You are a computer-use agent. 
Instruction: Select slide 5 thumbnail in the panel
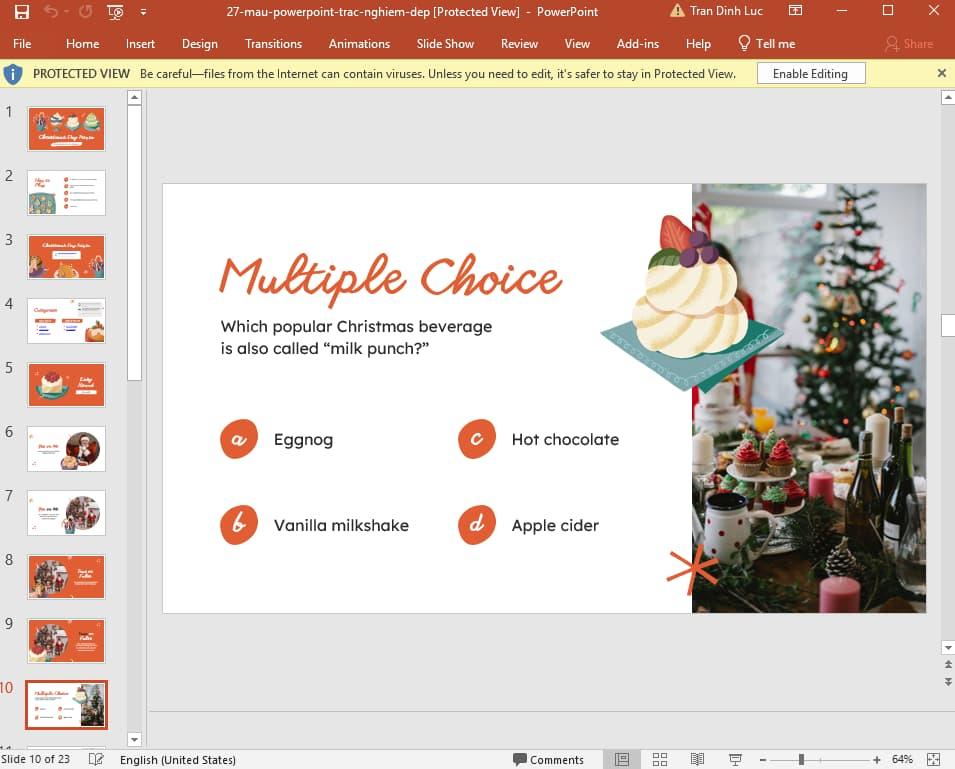point(66,384)
